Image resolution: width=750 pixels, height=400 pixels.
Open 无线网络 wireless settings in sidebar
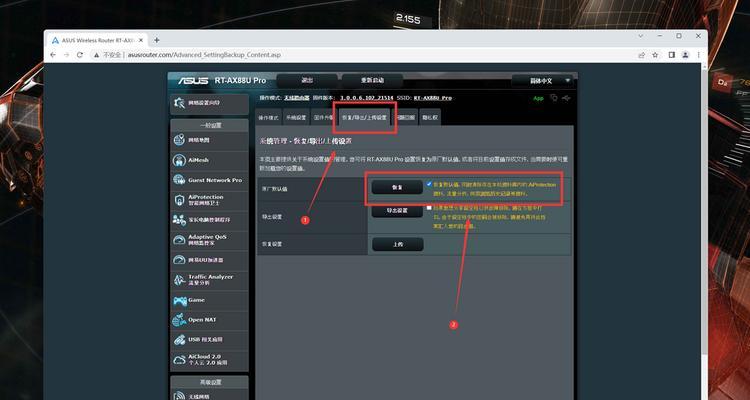209,395
